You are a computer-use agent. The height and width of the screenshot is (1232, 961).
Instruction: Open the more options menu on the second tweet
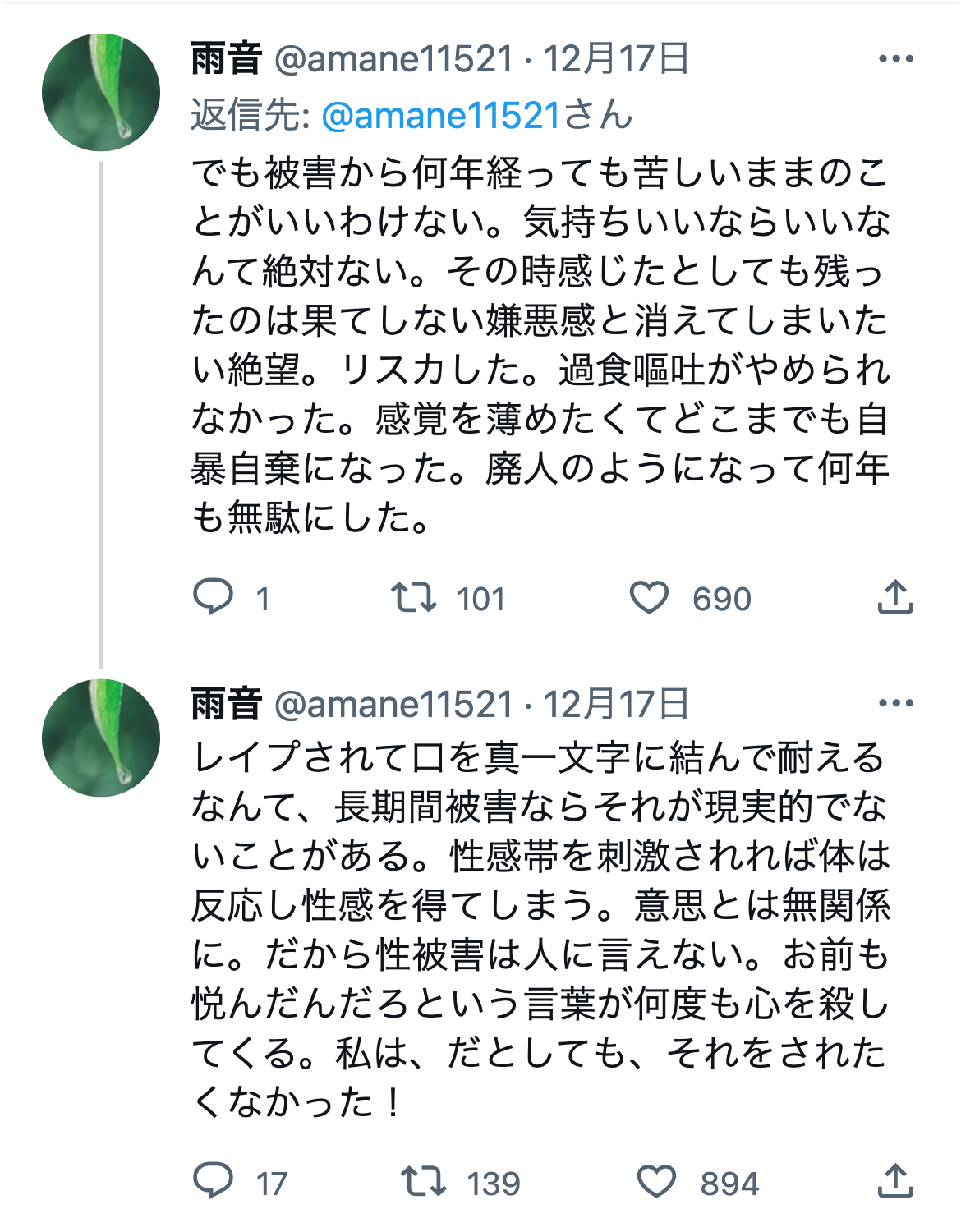(895, 703)
